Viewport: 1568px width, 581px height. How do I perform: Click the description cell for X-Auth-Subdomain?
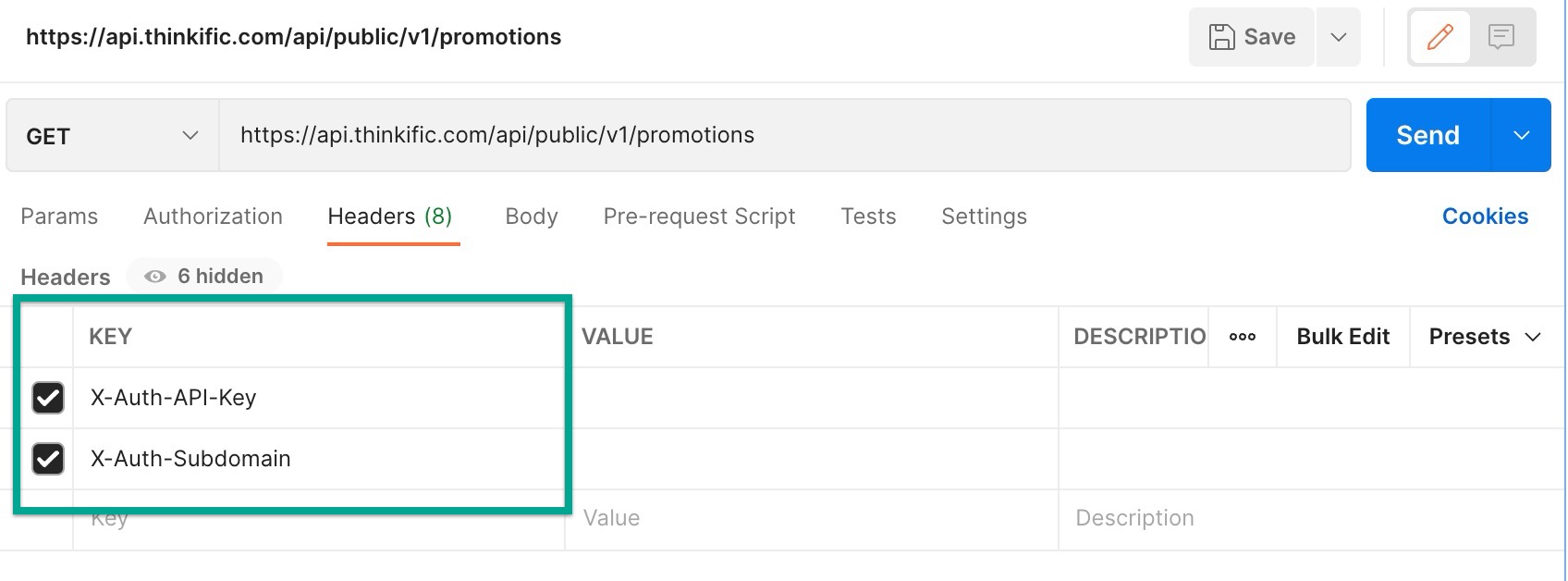point(1313,459)
